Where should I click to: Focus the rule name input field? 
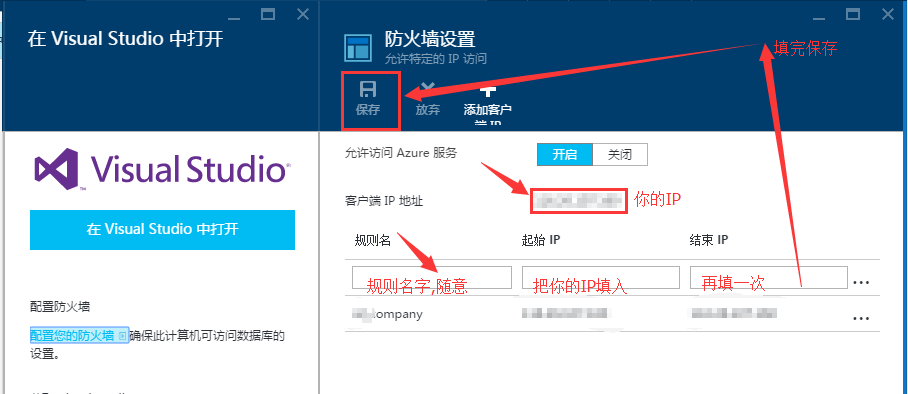coord(432,278)
